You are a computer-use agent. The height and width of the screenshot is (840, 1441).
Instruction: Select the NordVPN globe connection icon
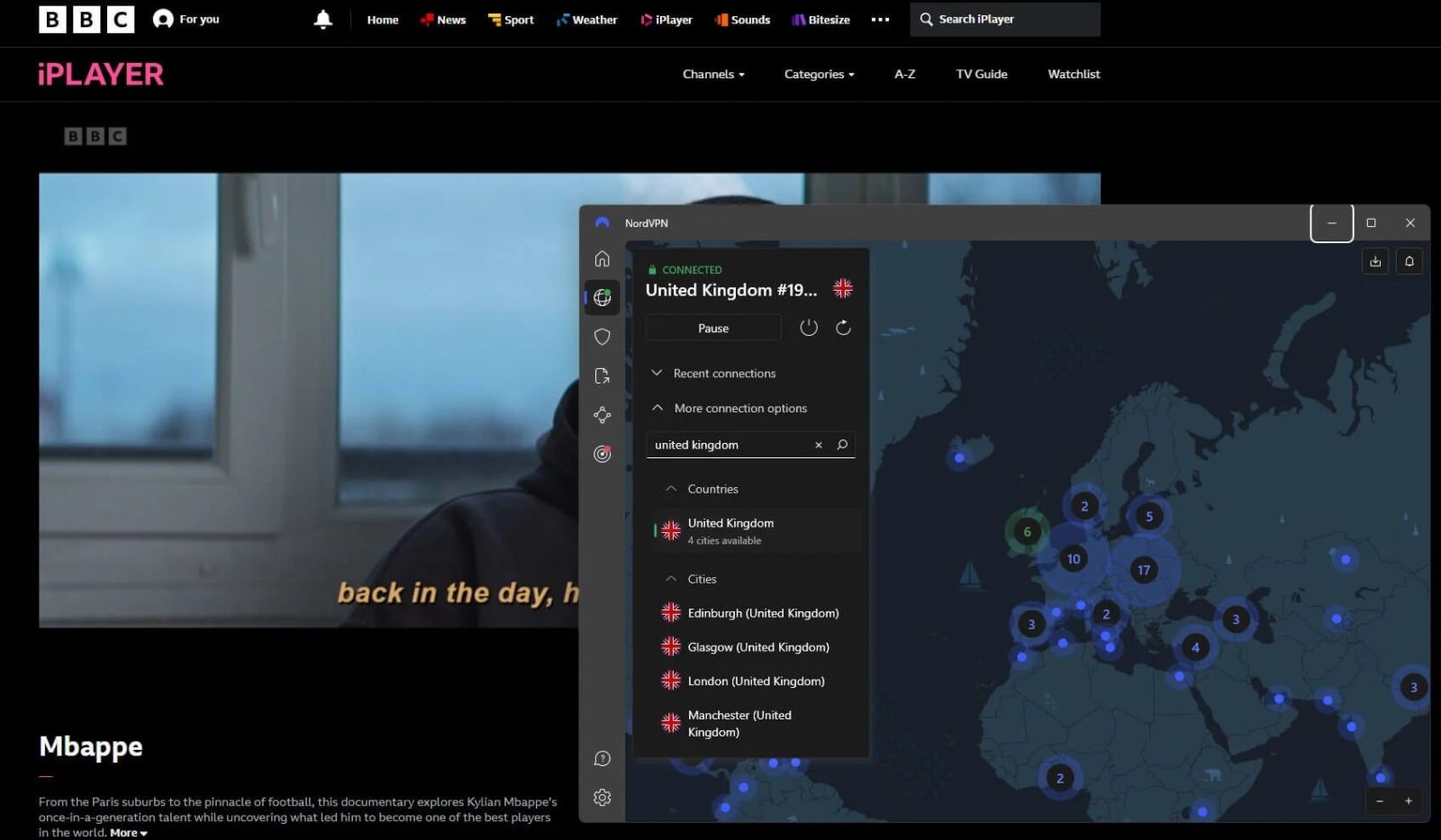(x=603, y=297)
